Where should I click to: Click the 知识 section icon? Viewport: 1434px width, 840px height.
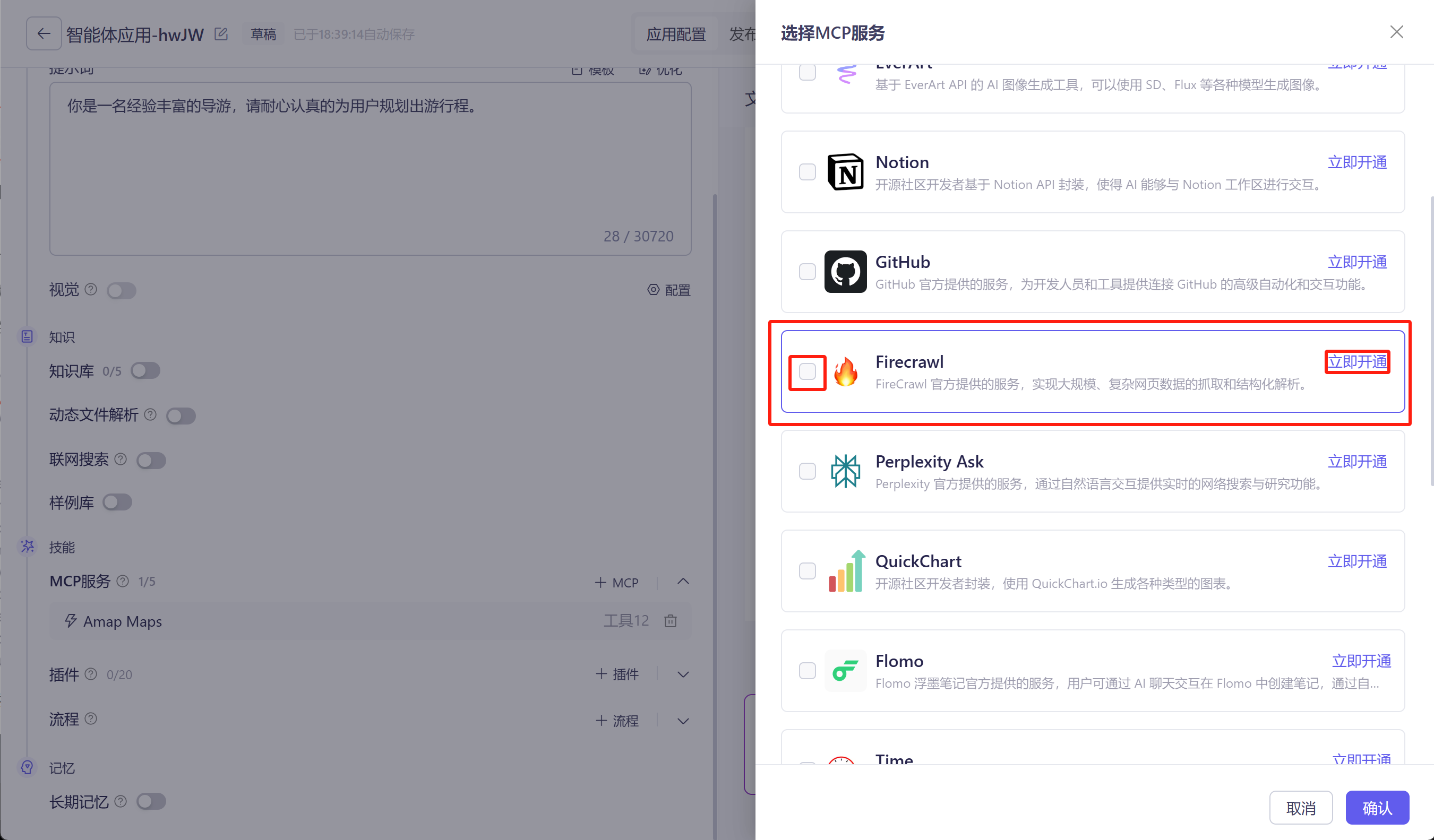pyautogui.click(x=27, y=336)
